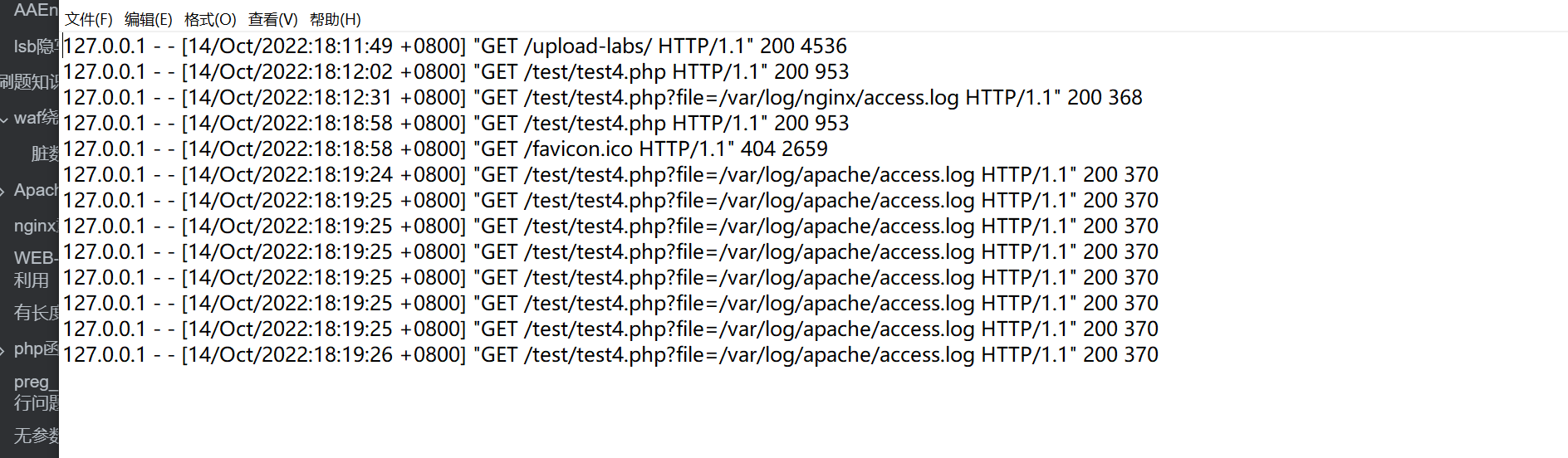Select the 有长度 sidebar entry
Screen dimensions: 1568x458
[x=36, y=313]
